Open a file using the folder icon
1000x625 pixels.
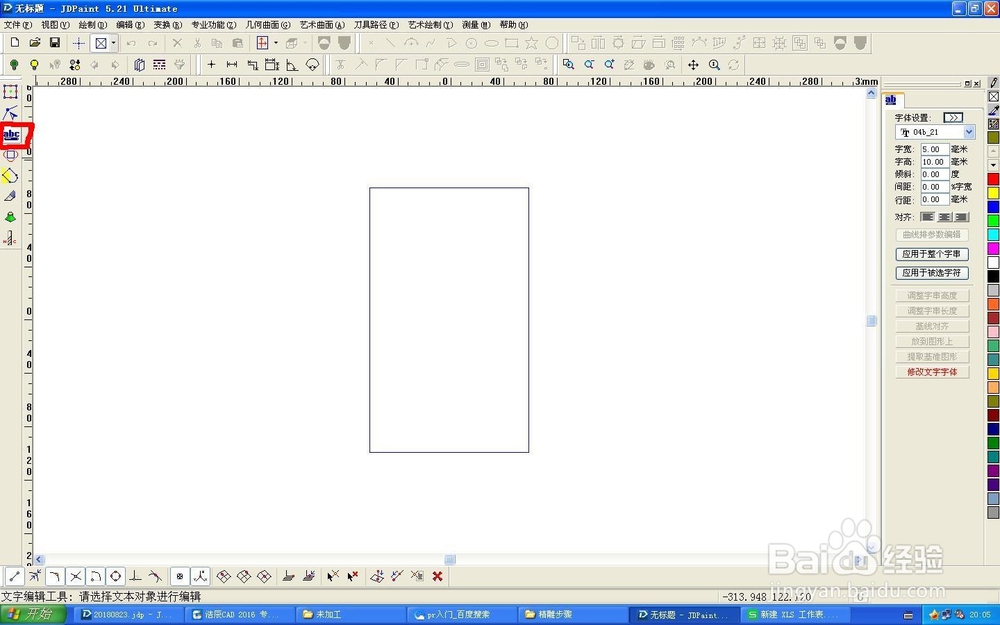35,43
